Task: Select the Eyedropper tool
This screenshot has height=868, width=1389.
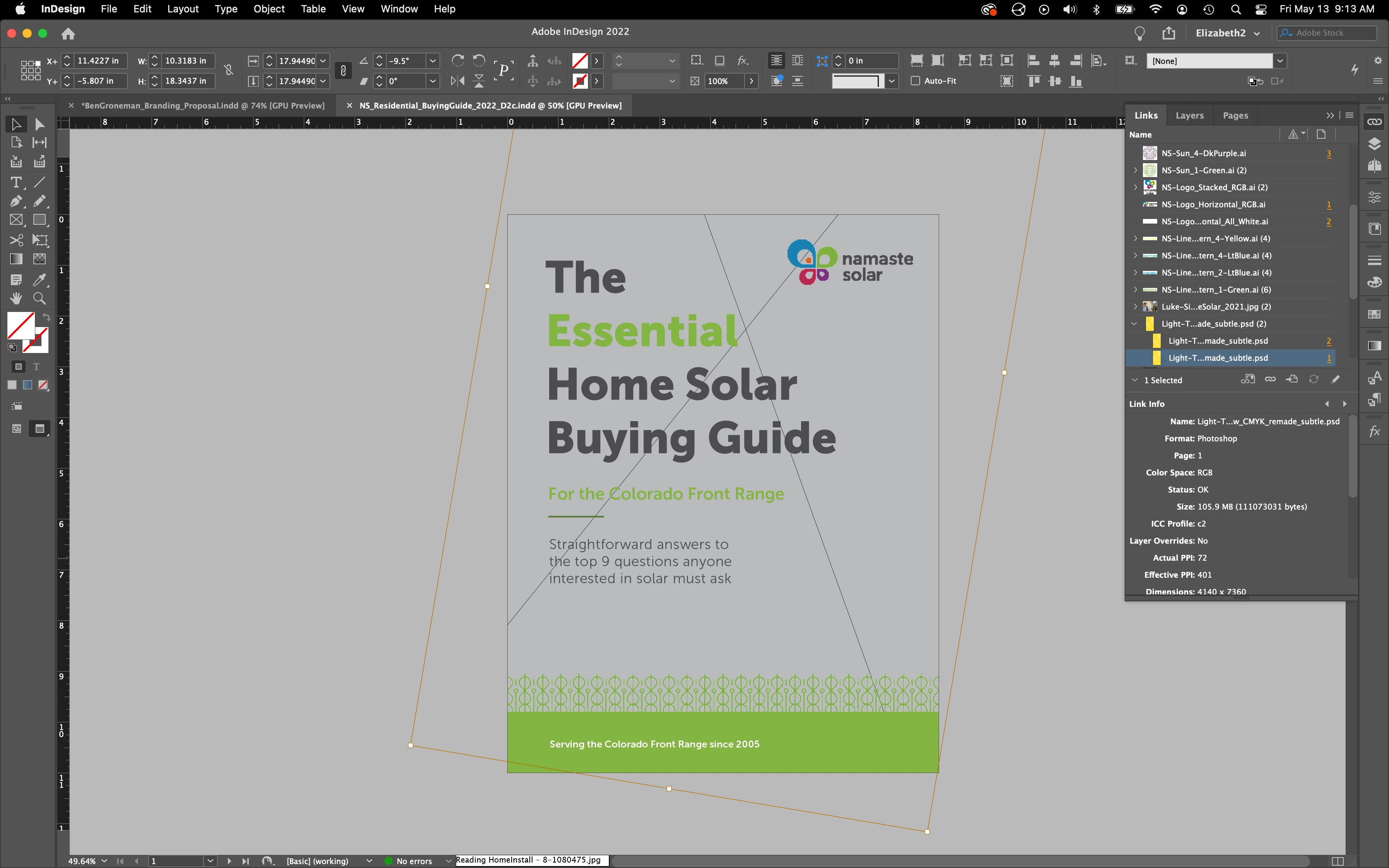Action: 39,279
